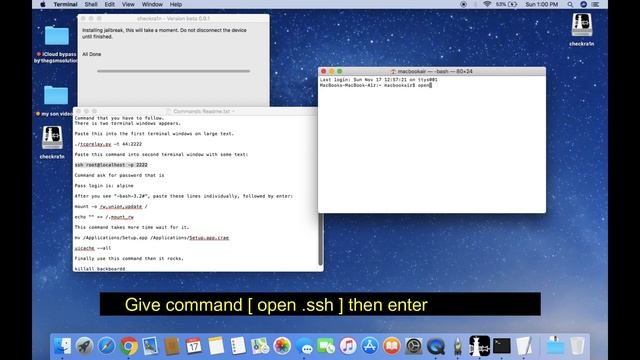
Task: Open Calendar icon showing 17
Action: (x=193, y=346)
